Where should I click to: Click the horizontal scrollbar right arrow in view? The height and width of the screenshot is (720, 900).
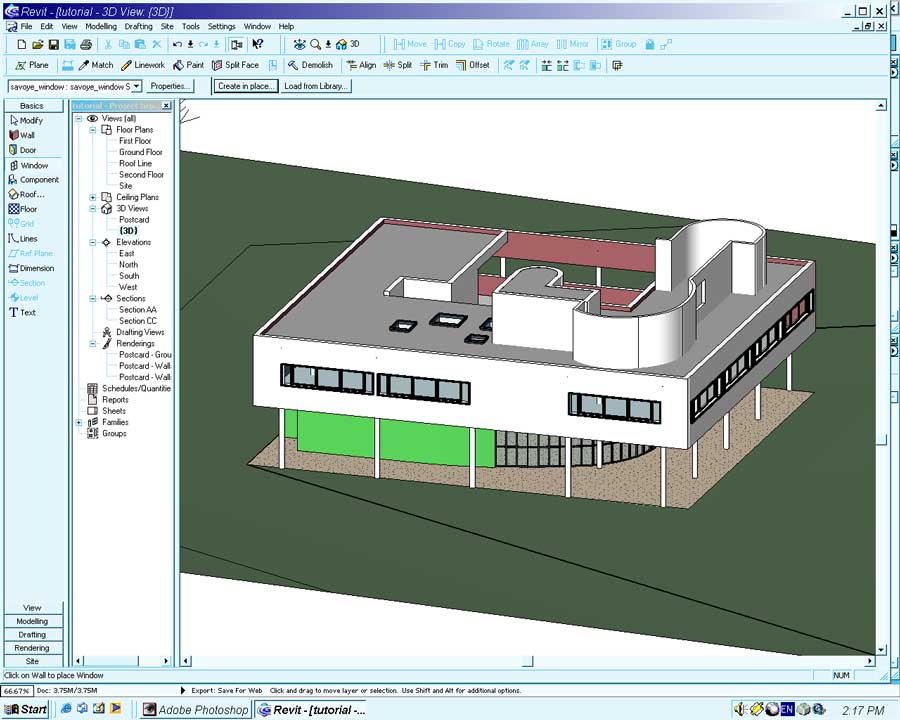coord(870,661)
